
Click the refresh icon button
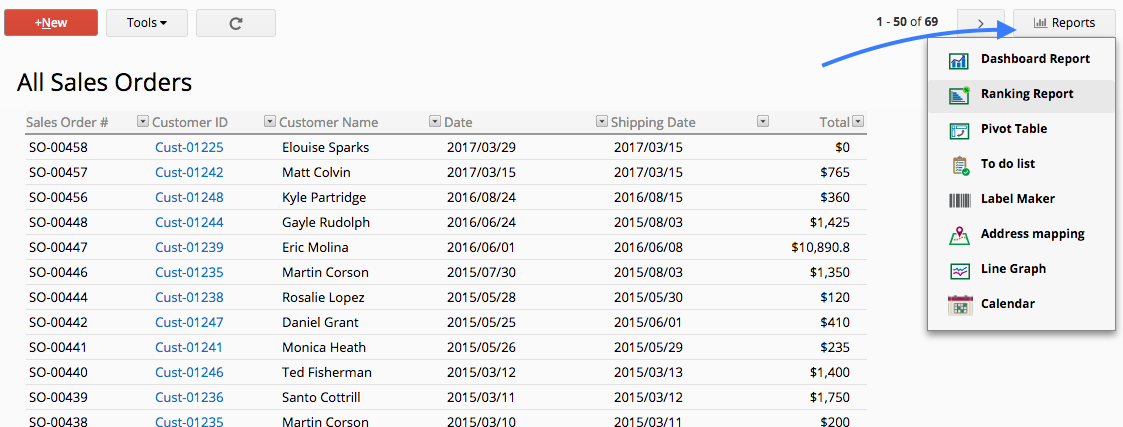coord(236,23)
